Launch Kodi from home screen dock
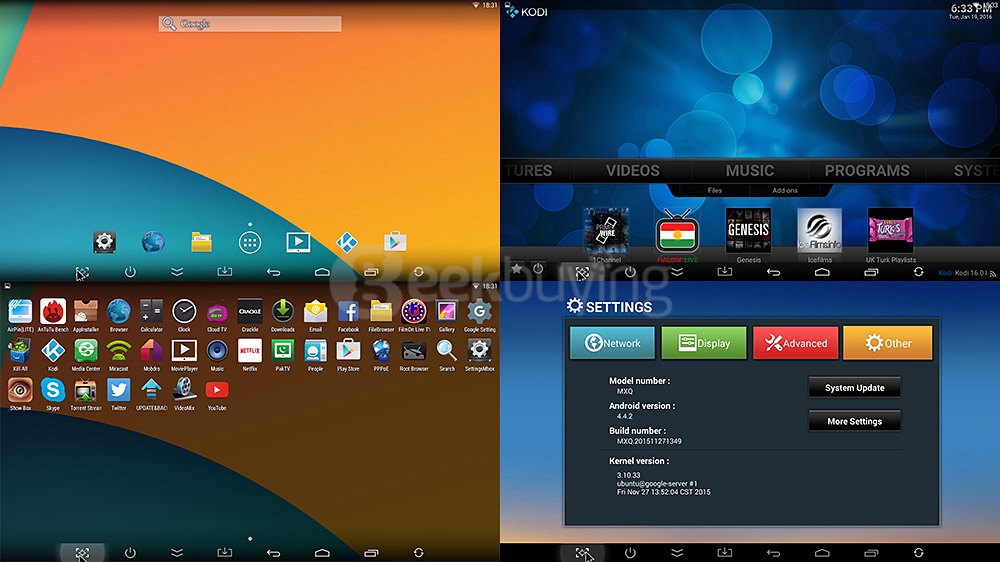The width and height of the screenshot is (1000, 562). 347,242
